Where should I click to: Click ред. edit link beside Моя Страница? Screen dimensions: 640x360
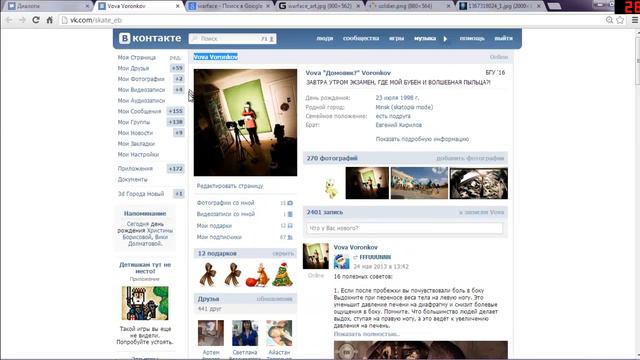(175, 58)
